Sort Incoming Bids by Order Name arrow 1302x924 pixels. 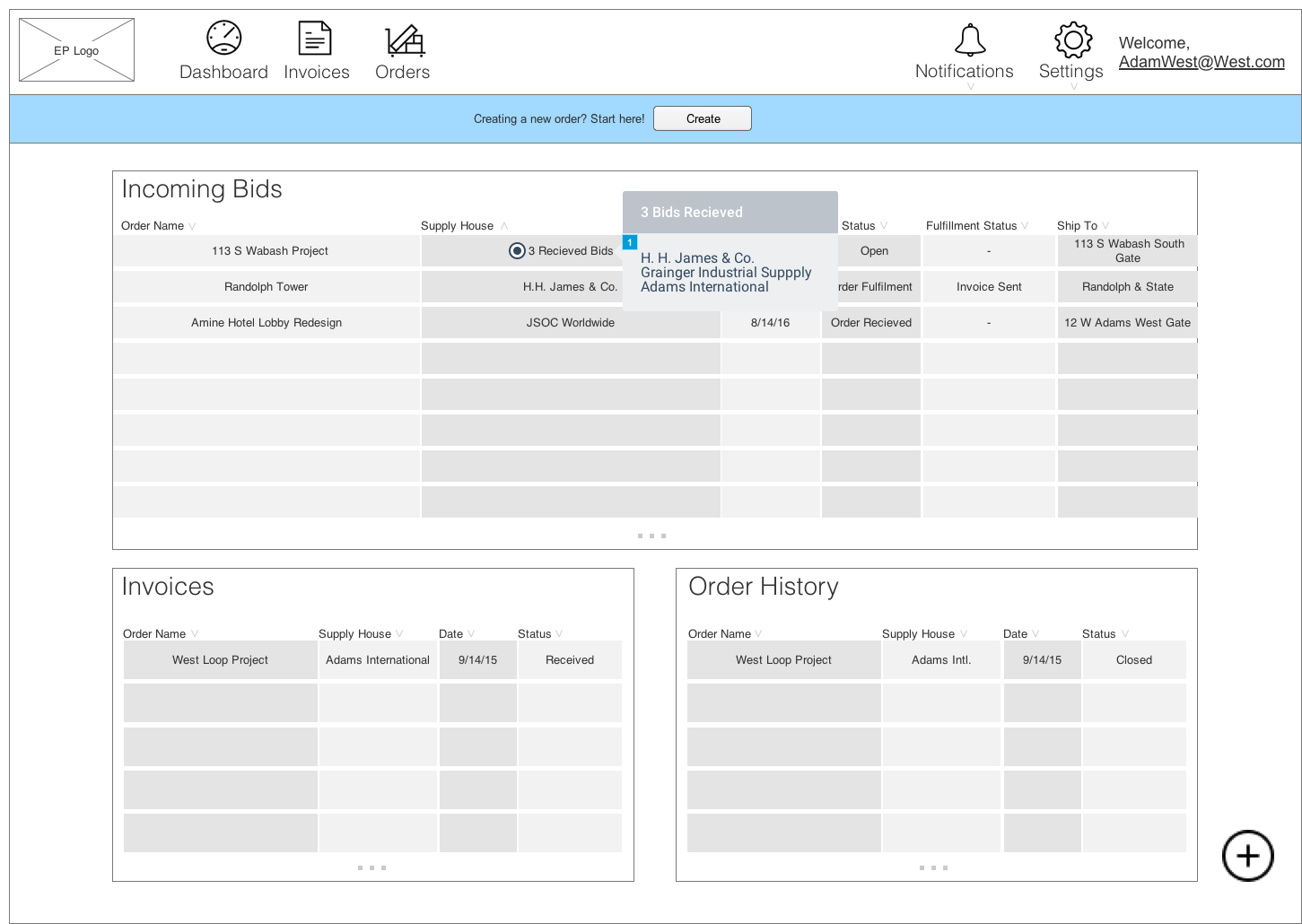192,226
